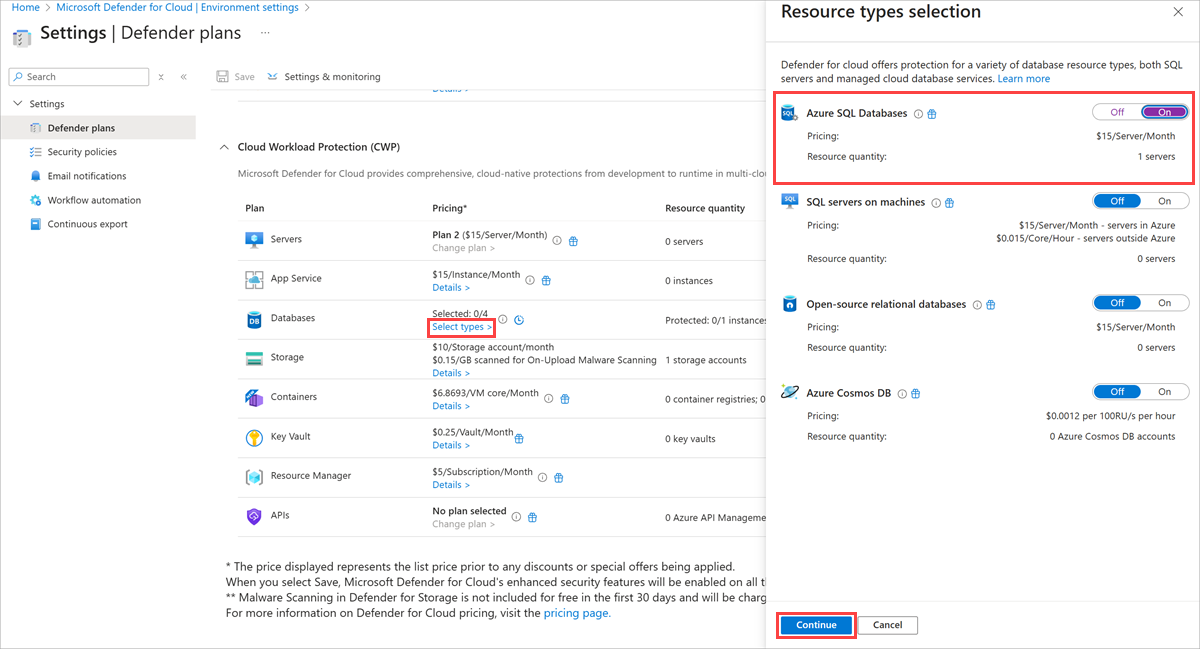Open Workflow automation menu item
The width and height of the screenshot is (1200, 649).
[x=94, y=200]
